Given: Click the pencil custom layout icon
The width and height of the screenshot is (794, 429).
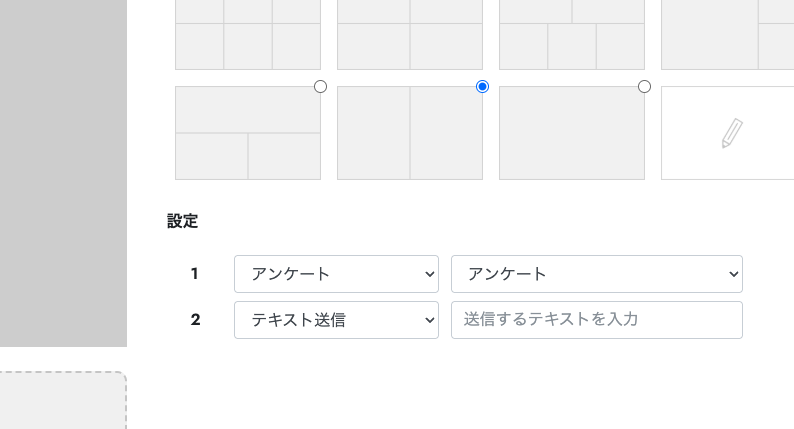Looking at the screenshot, I should 732,133.
